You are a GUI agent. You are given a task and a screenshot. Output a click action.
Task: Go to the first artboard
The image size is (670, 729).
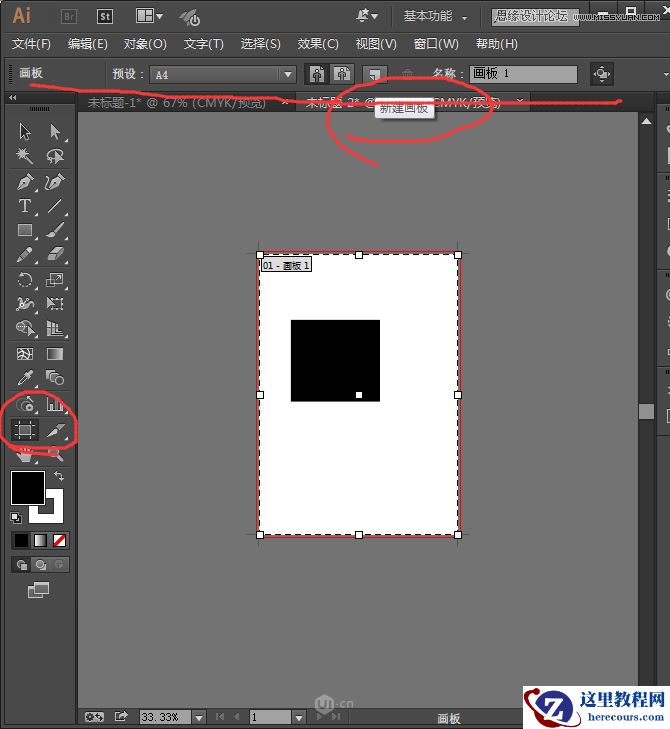[220, 717]
